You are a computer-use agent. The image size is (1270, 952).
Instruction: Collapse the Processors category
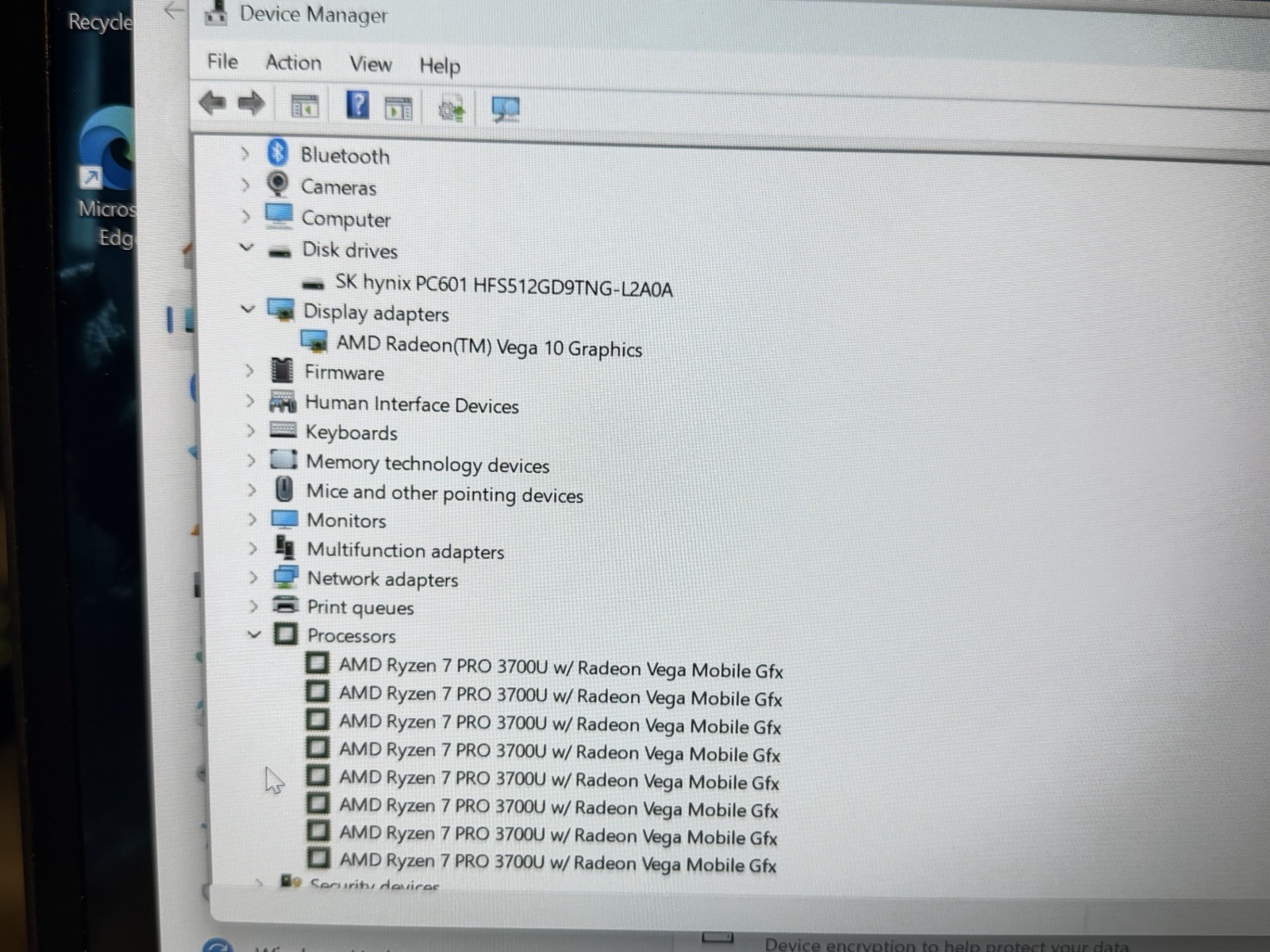(254, 635)
